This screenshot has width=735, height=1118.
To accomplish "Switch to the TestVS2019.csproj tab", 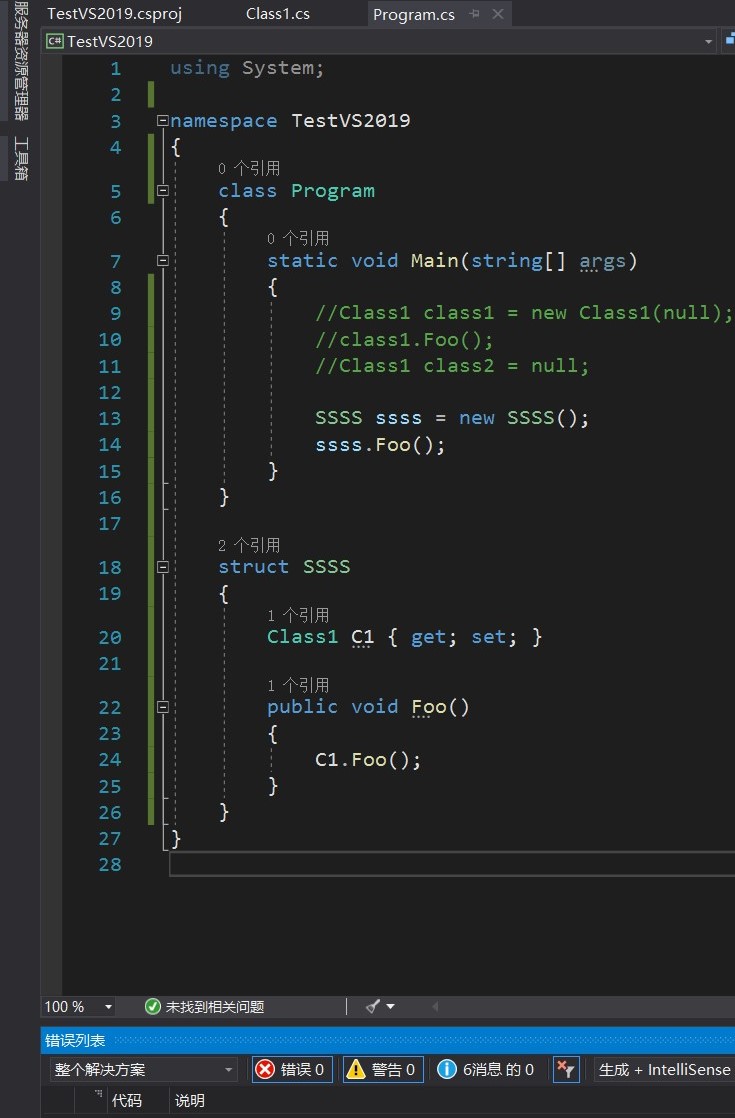I will pos(114,14).
